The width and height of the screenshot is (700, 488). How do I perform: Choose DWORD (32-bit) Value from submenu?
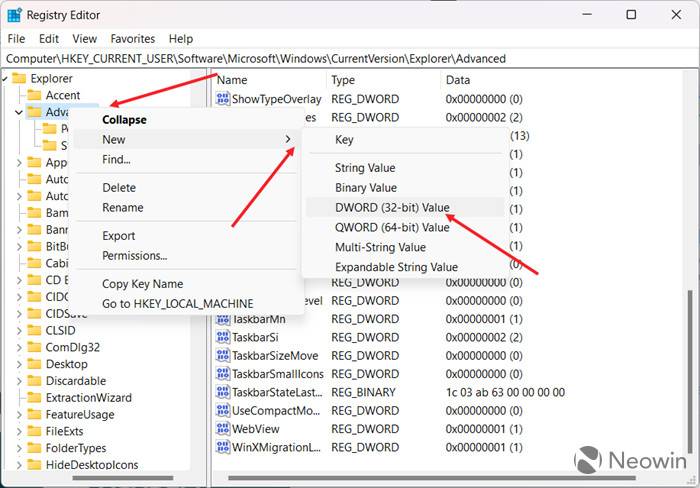392,207
